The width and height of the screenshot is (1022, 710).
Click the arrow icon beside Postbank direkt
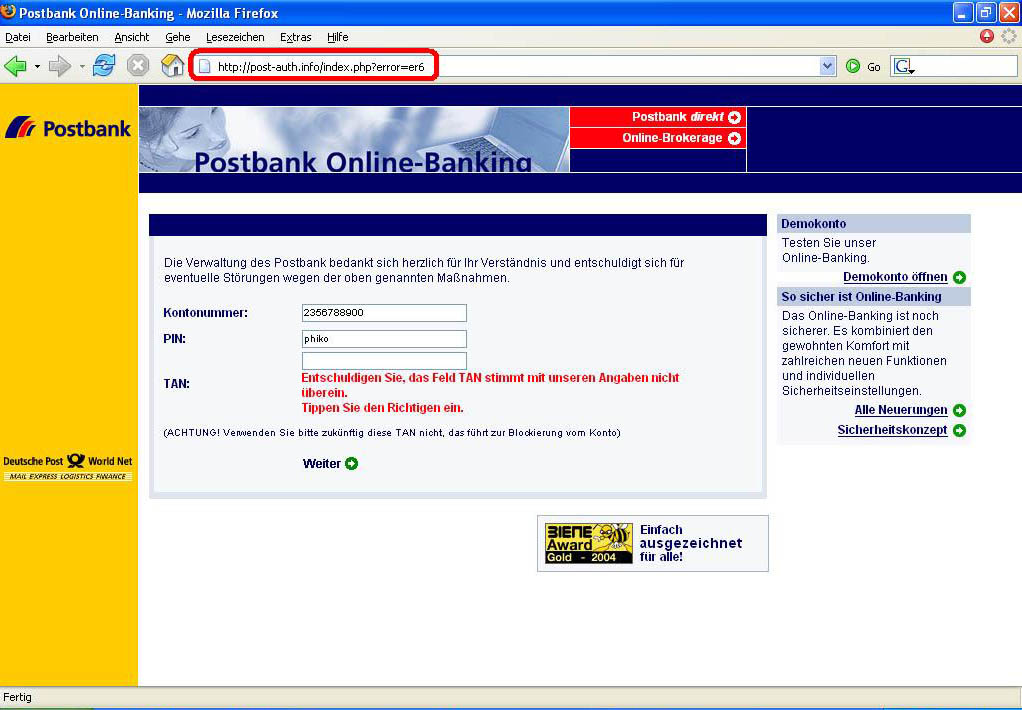click(x=735, y=117)
